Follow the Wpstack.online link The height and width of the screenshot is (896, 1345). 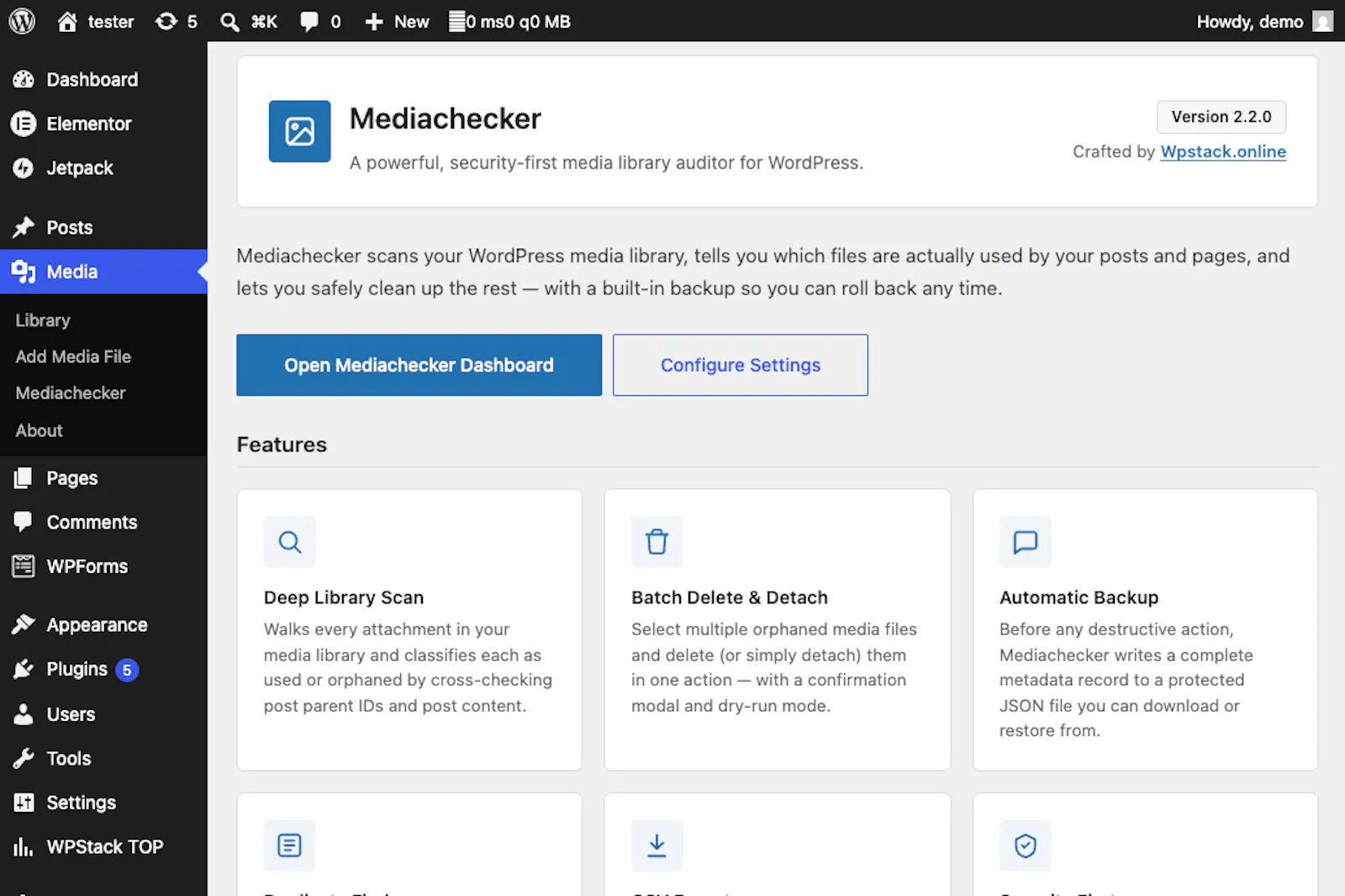pyautogui.click(x=1223, y=151)
